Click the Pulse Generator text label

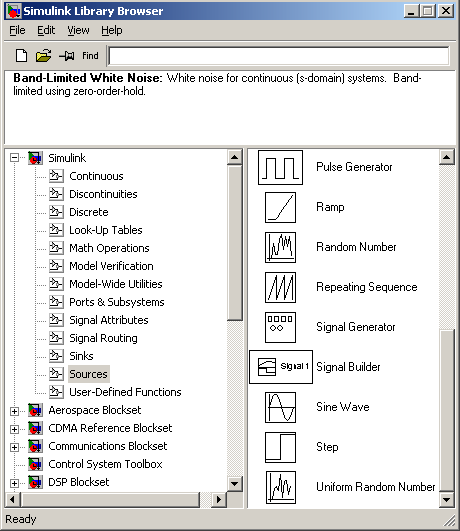pyautogui.click(x=354, y=167)
